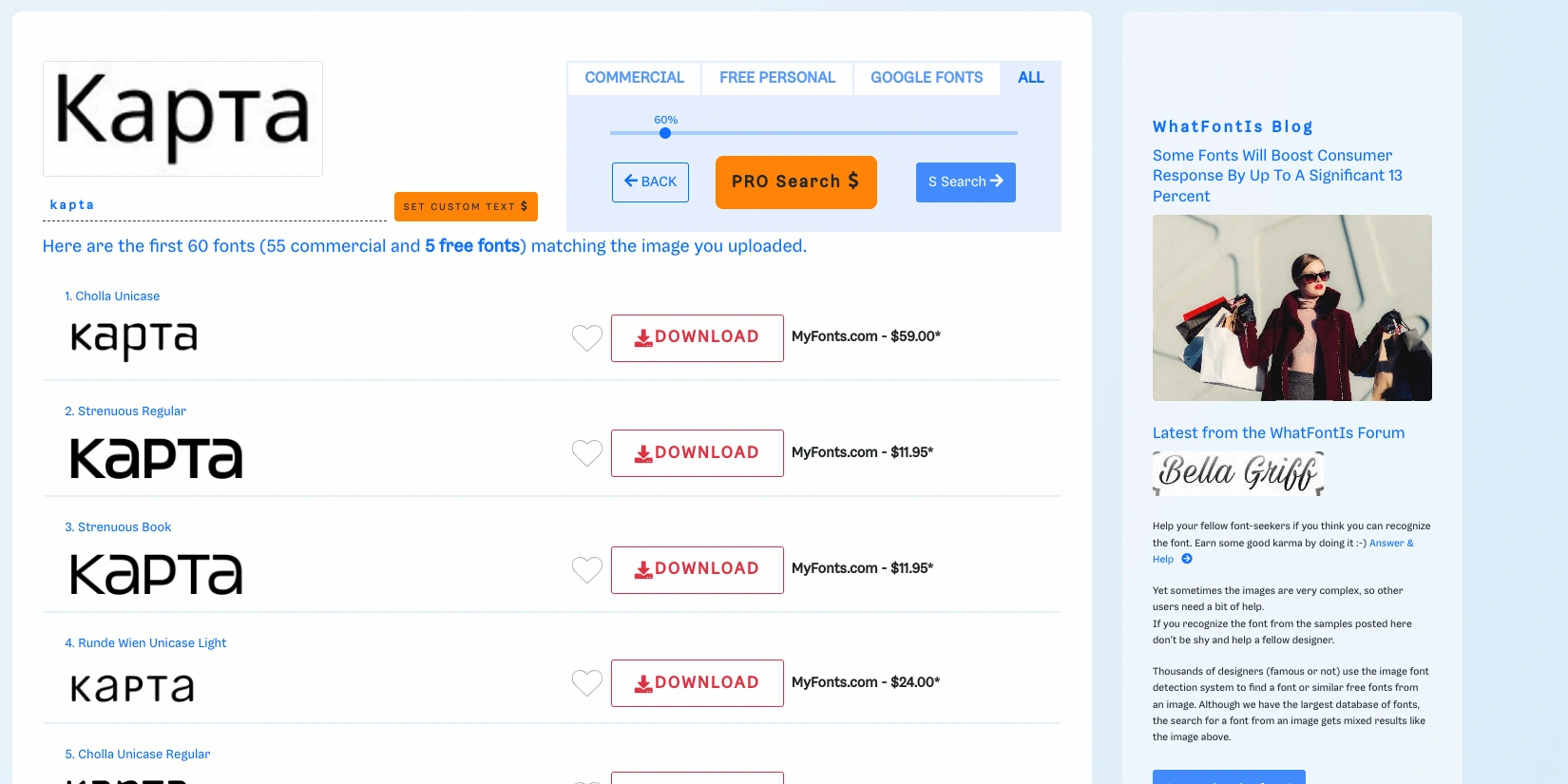Click the kapta custom text field
Screen dimensions: 1568x784
point(214,205)
